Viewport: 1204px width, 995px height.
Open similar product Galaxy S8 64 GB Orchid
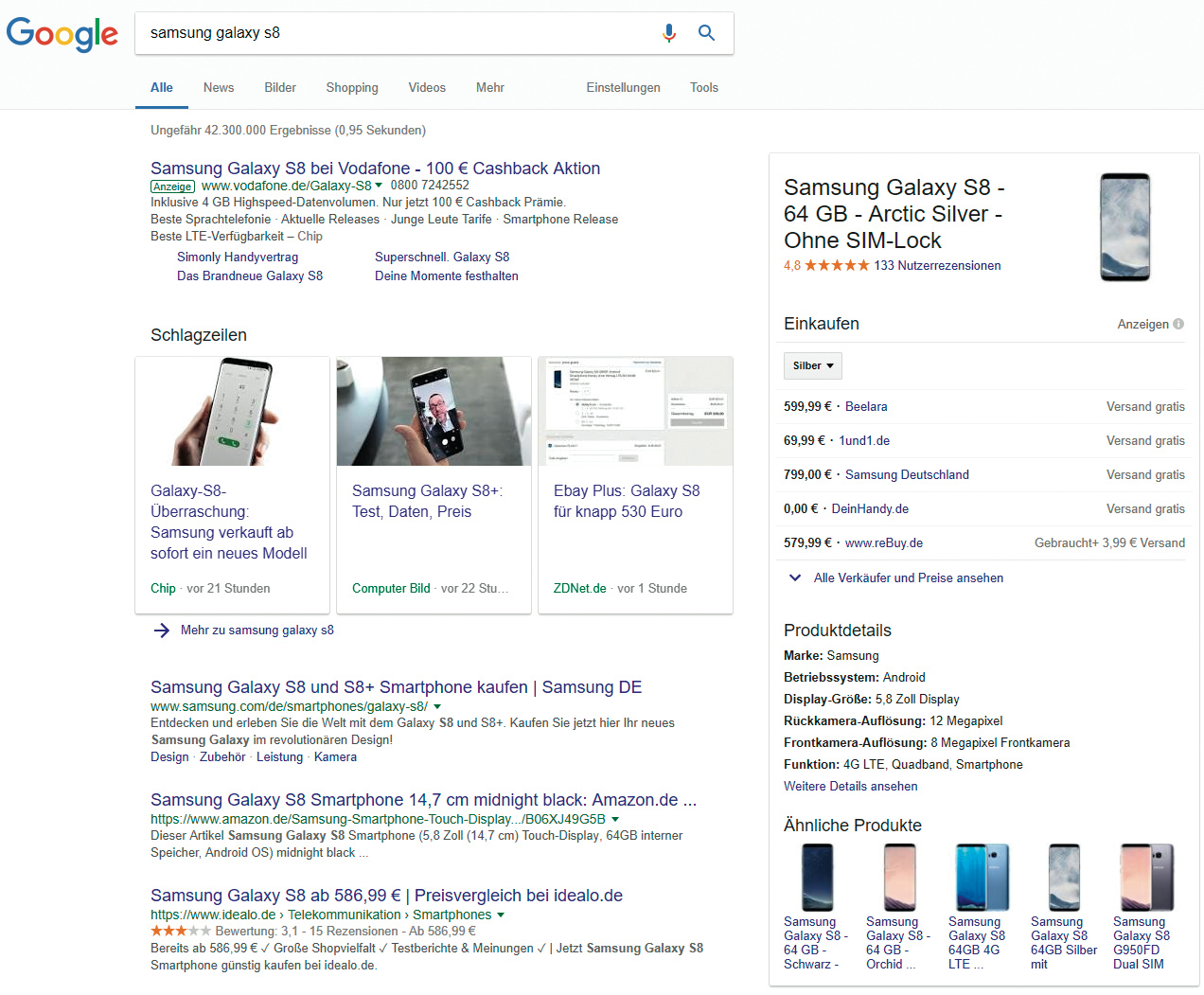tap(899, 907)
